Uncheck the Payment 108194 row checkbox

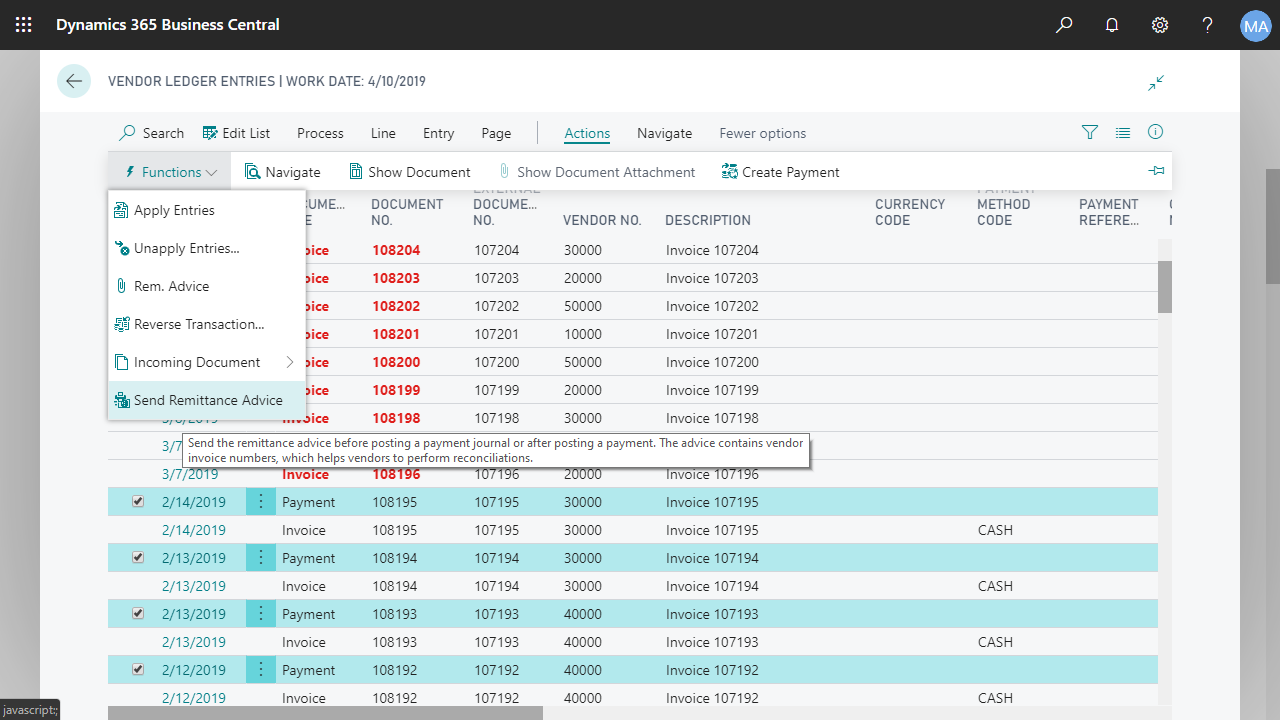click(x=138, y=558)
